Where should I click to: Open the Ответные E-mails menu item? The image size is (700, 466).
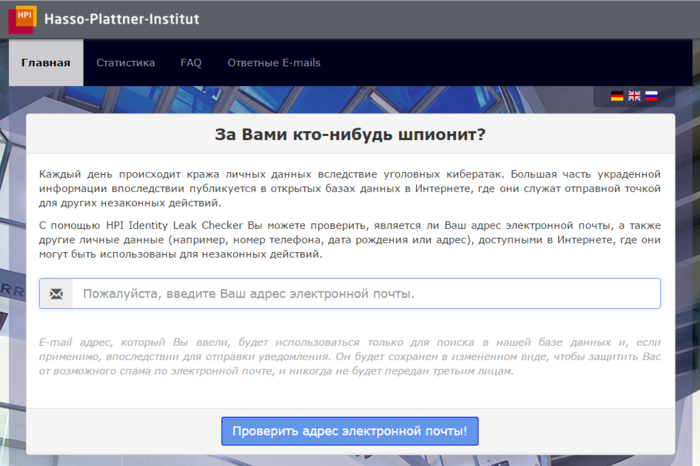tap(274, 62)
